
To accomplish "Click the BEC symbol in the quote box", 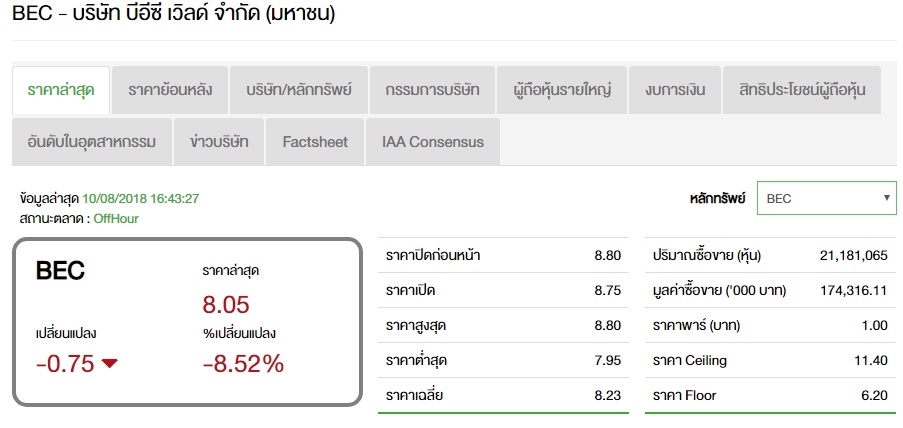I will tap(60, 270).
